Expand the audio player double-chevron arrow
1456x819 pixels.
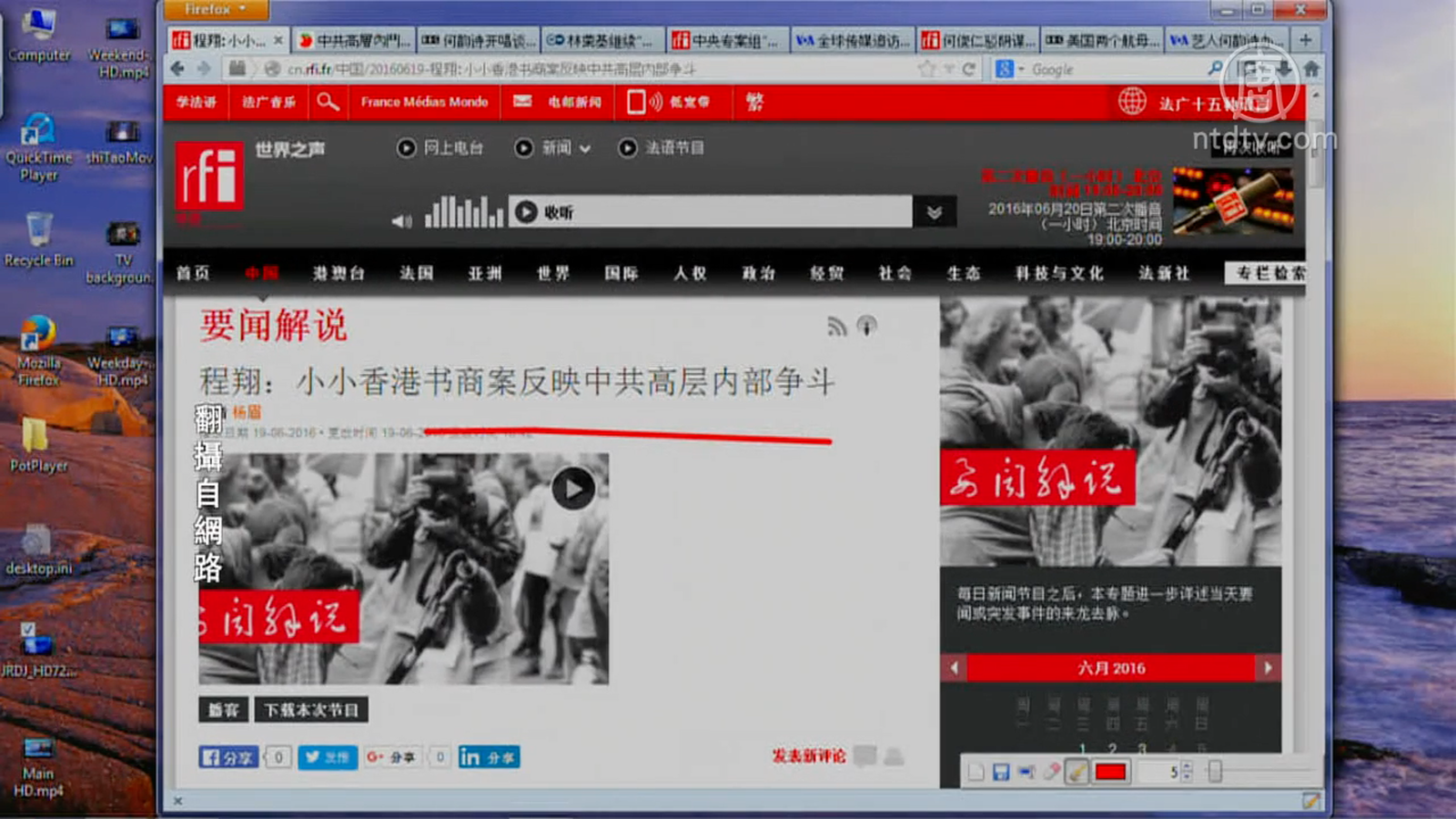(934, 212)
